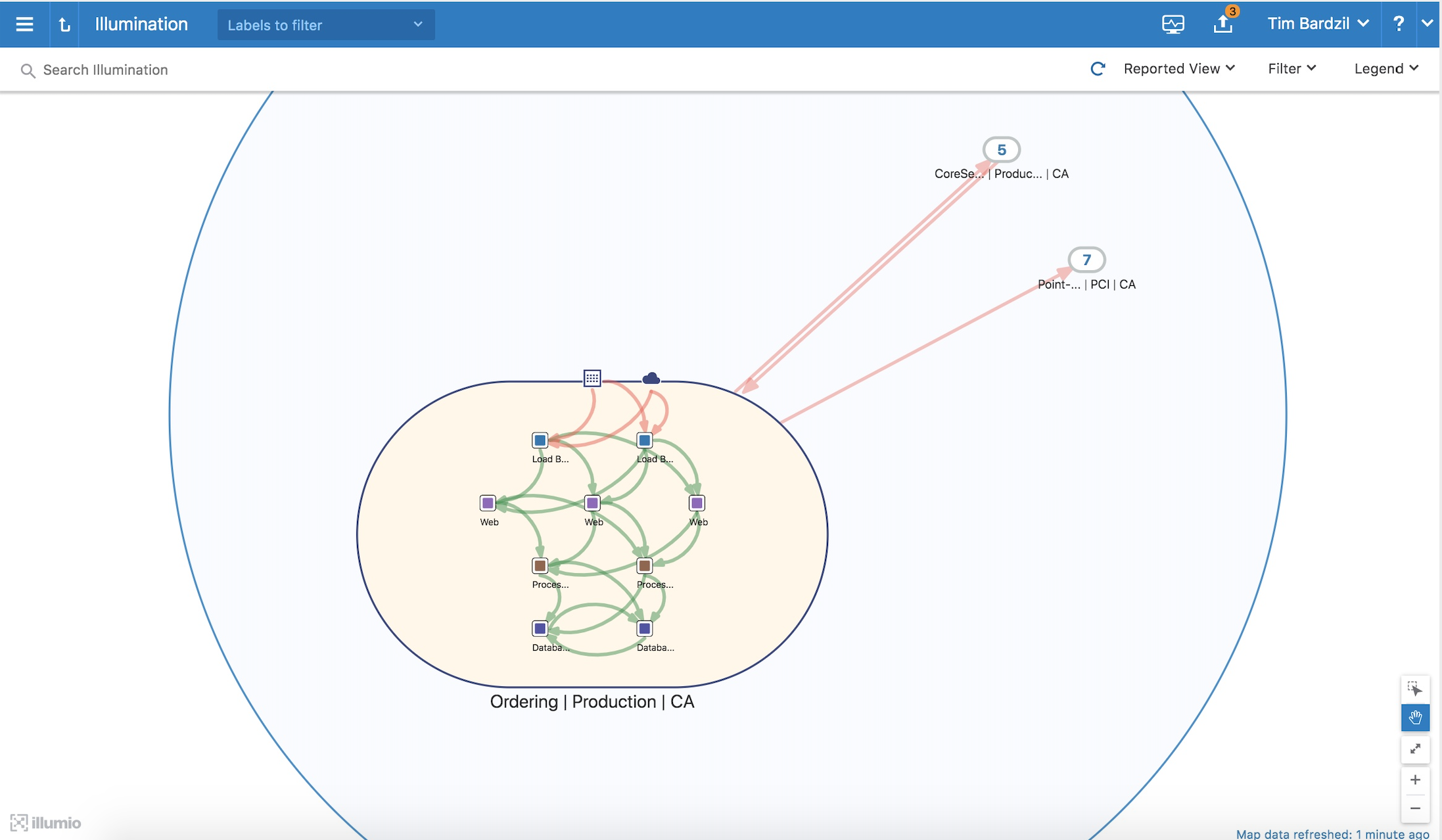Click the fit-to-screen expand arrows icon
The height and width of the screenshot is (840, 1442).
pyautogui.click(x=1414, y=749)
